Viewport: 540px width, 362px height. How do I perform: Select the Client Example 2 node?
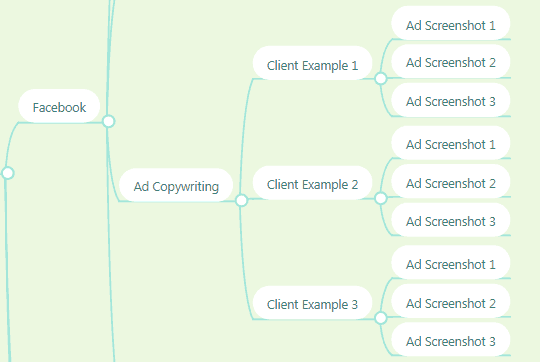(312, 183)
